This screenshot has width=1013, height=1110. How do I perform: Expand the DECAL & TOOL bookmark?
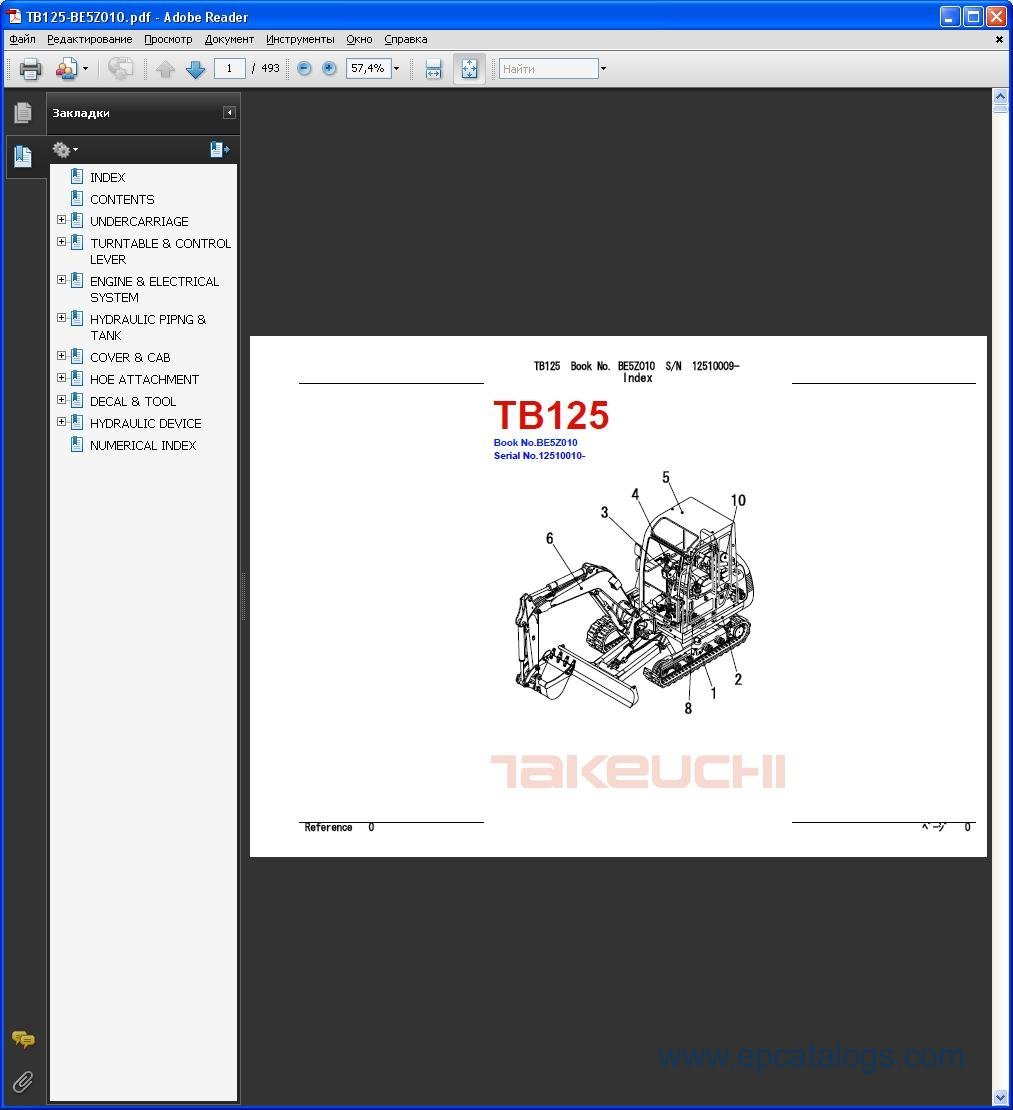point(62,400)
